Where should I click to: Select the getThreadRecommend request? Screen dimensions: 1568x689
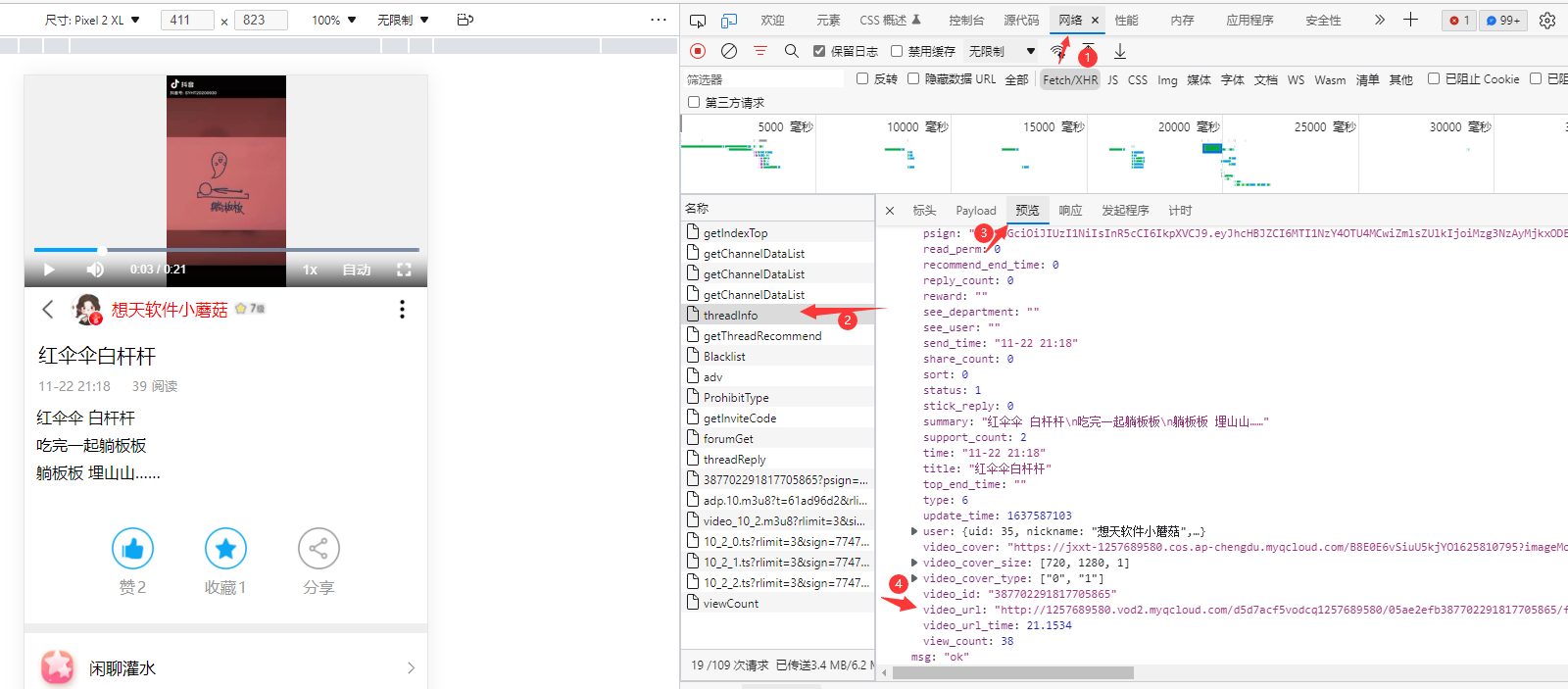pos(777,335)
